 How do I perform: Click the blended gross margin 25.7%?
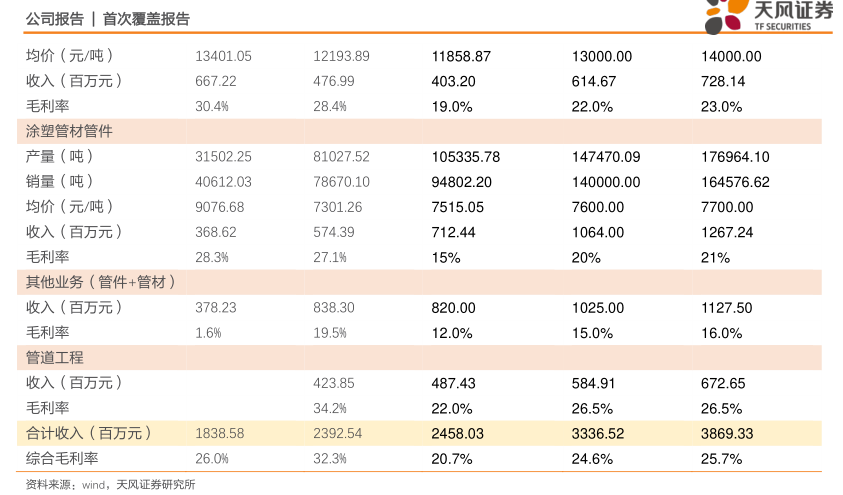[721, 459]
